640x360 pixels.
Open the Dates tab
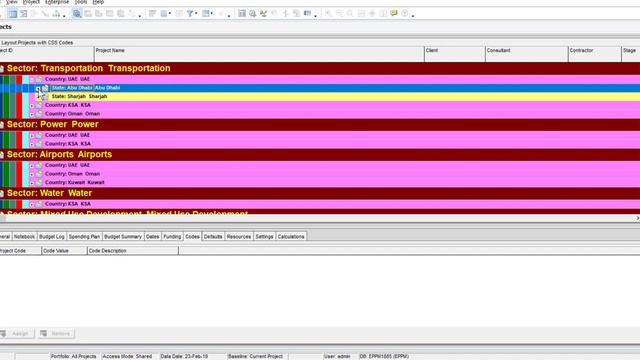coord(152,237)
